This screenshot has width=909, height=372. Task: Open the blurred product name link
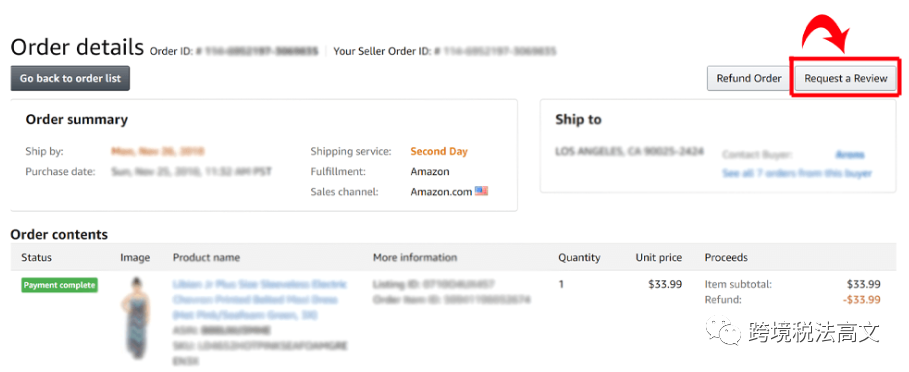click(x=260, y=300)
